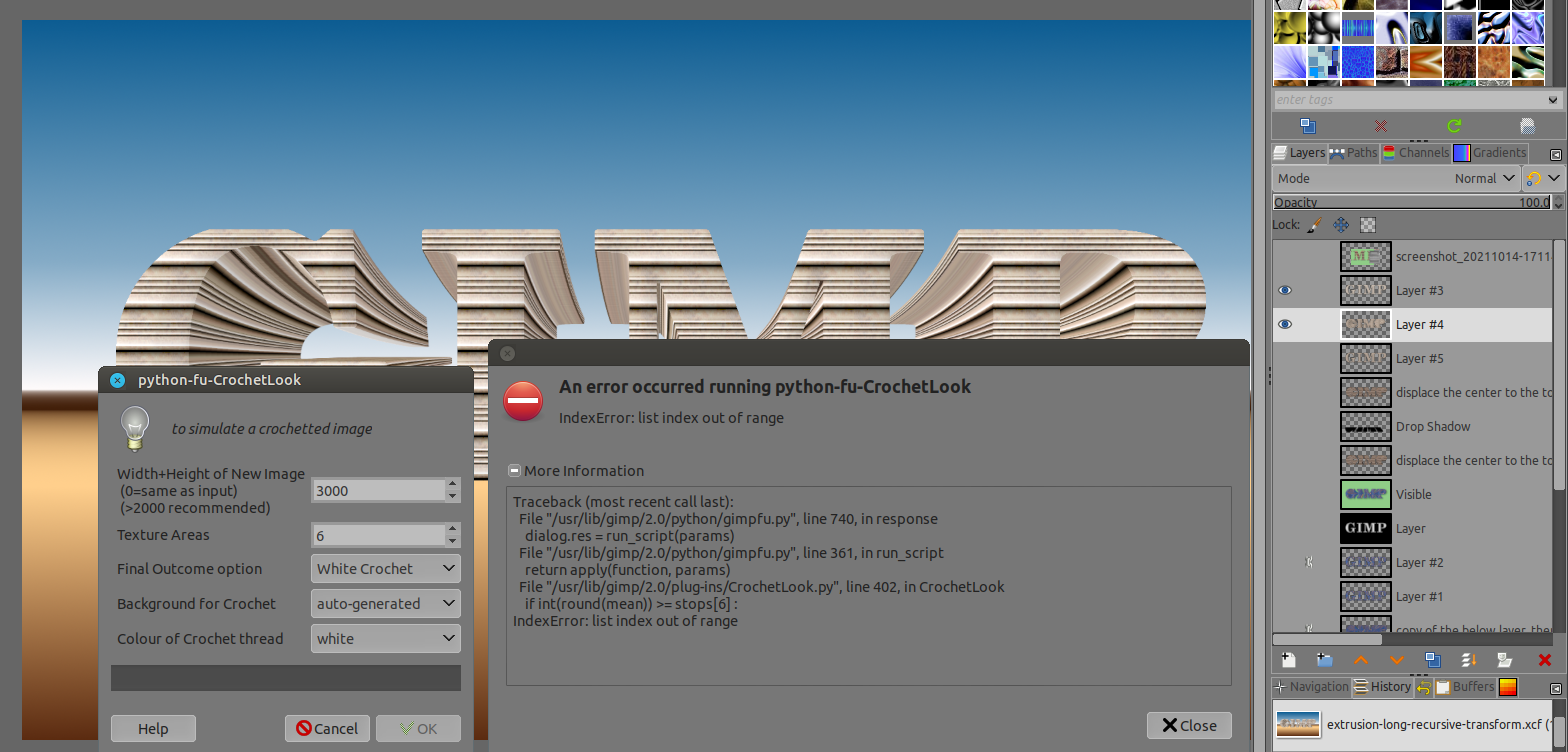Select the black GIMP Layer thumbnail
Screen dimensions: 1568x752
pos(1365,528)
